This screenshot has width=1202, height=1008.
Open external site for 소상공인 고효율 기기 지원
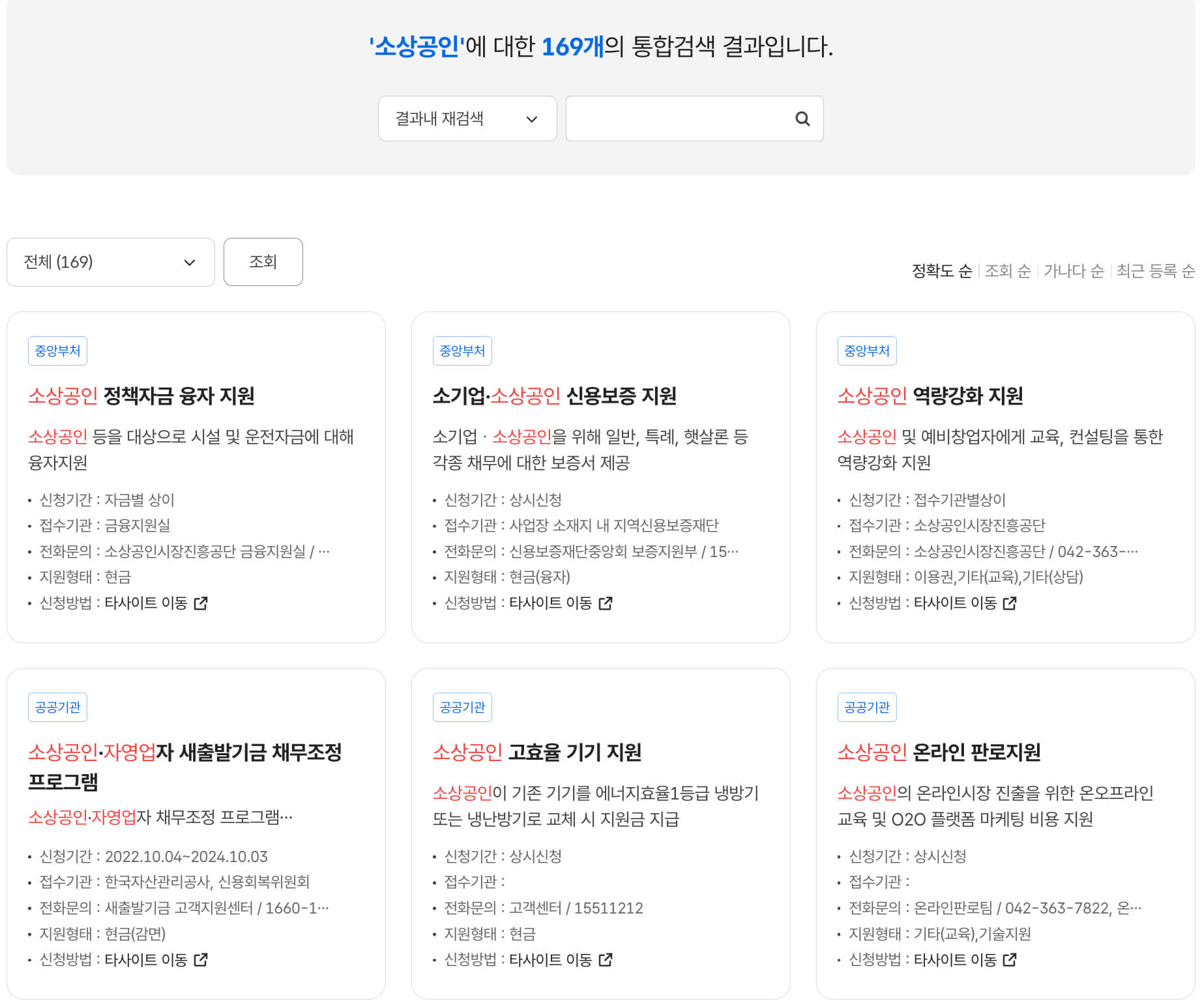(607, 960)
